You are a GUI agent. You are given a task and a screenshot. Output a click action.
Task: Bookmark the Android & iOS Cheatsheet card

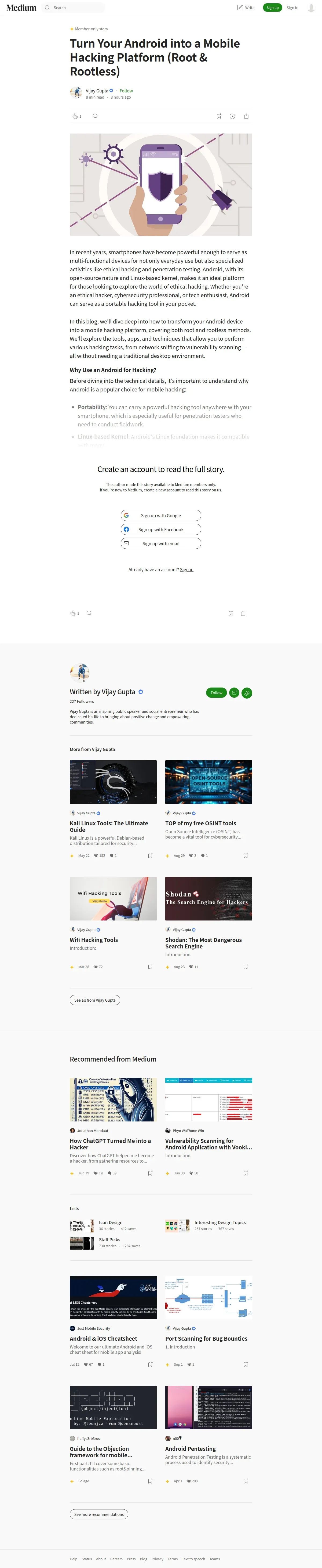point(150,1365)
